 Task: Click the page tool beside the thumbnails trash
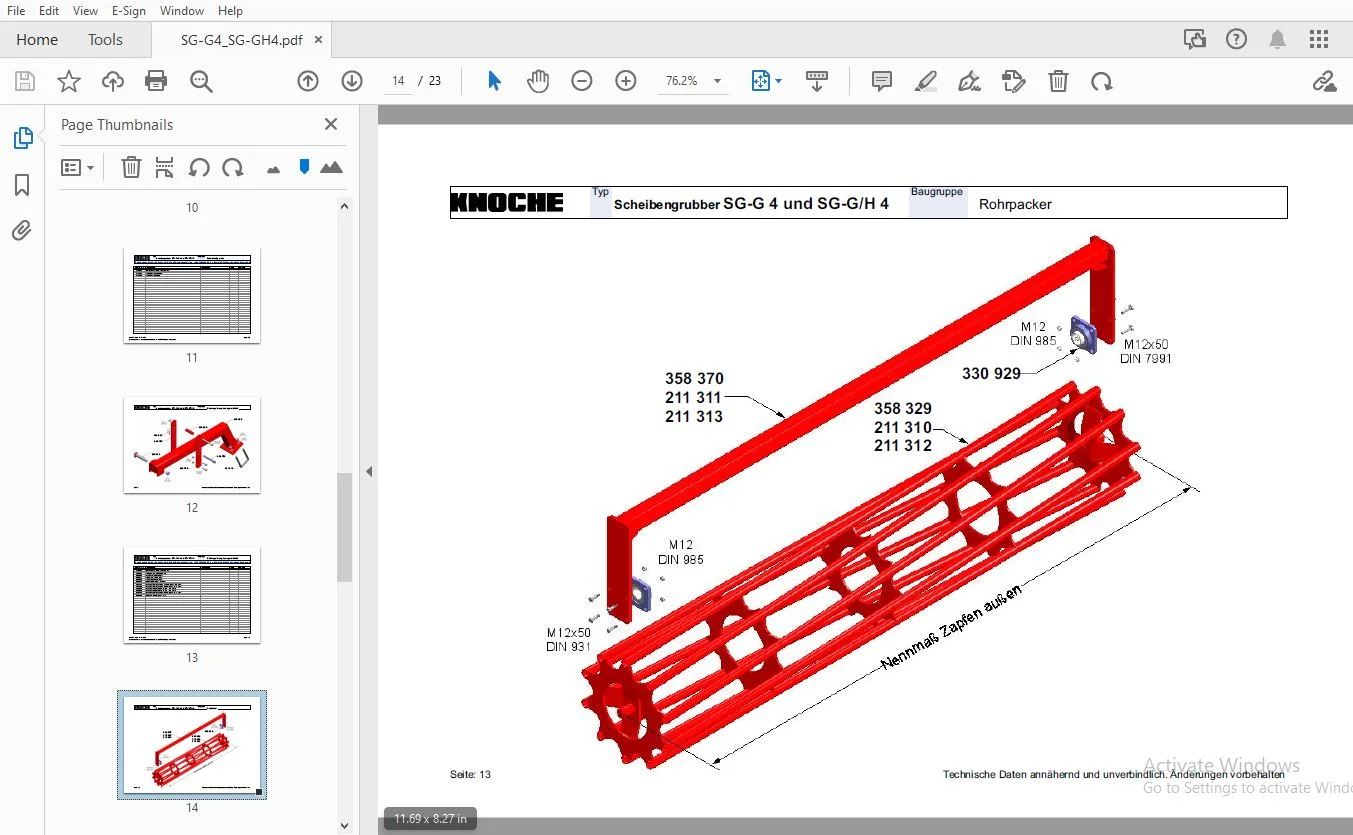tap(165, 168)
